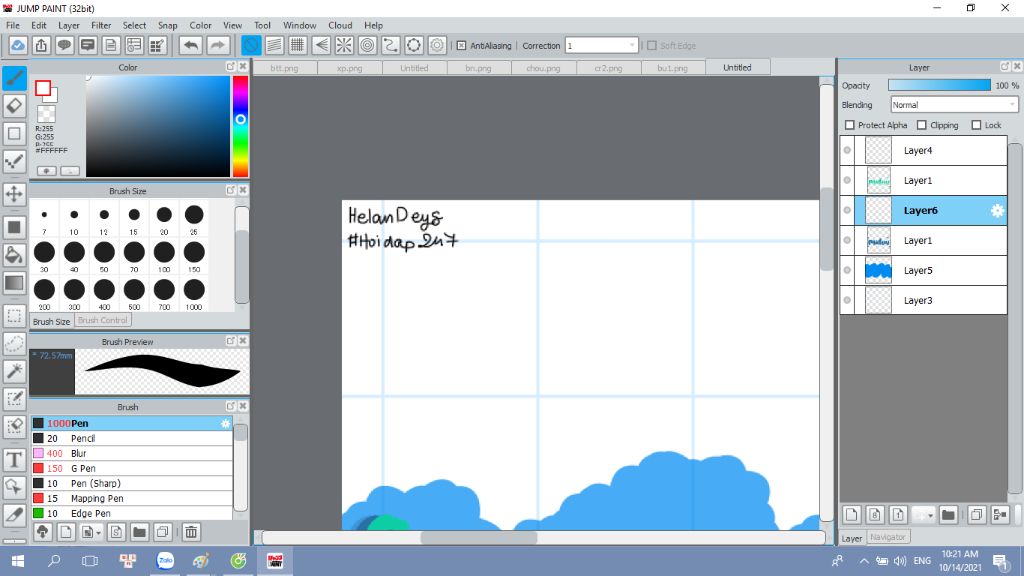Enable circle snap icon
Screen dimensions: 1024x576
click(368, 45)
